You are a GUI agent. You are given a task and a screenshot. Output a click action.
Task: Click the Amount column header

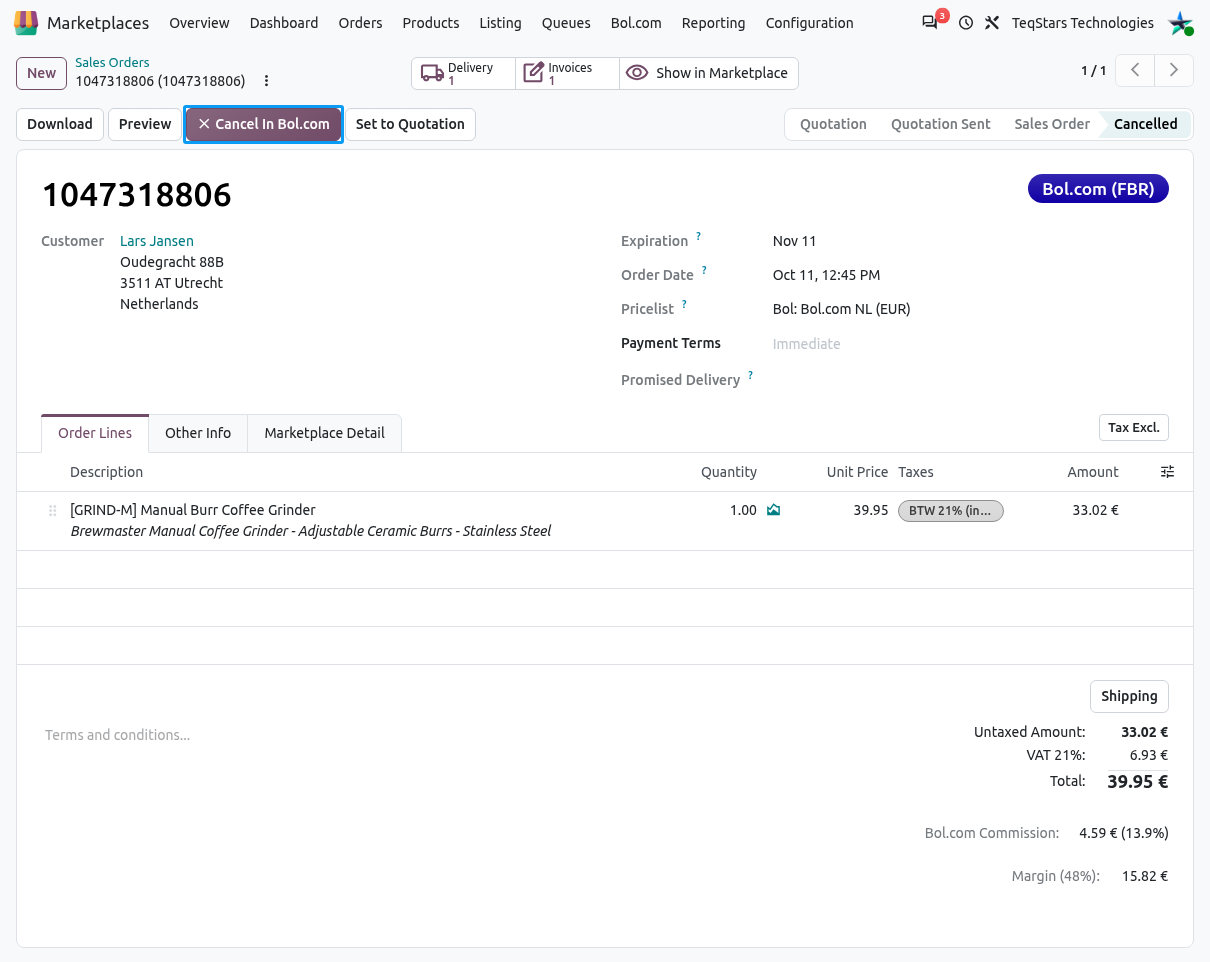point(1093,472)
